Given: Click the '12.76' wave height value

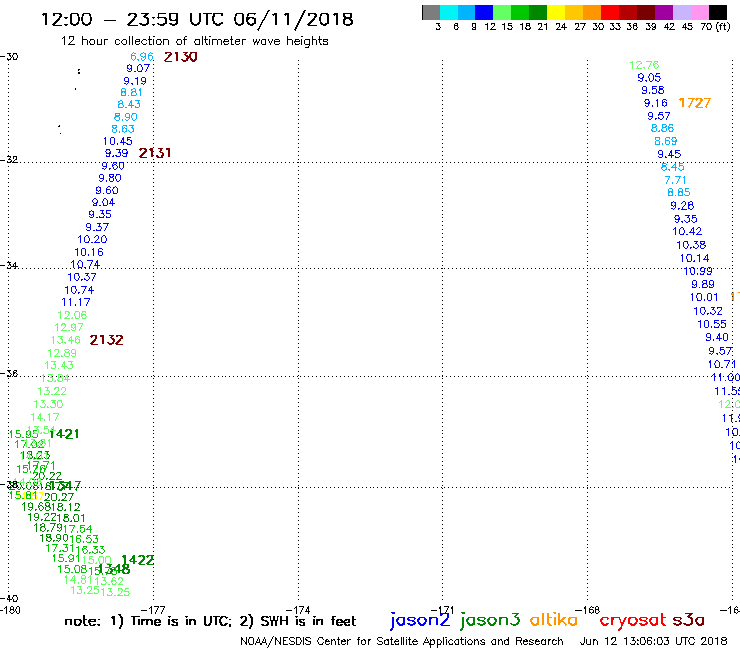Looking at the screenshot, I should pos(644,65).
